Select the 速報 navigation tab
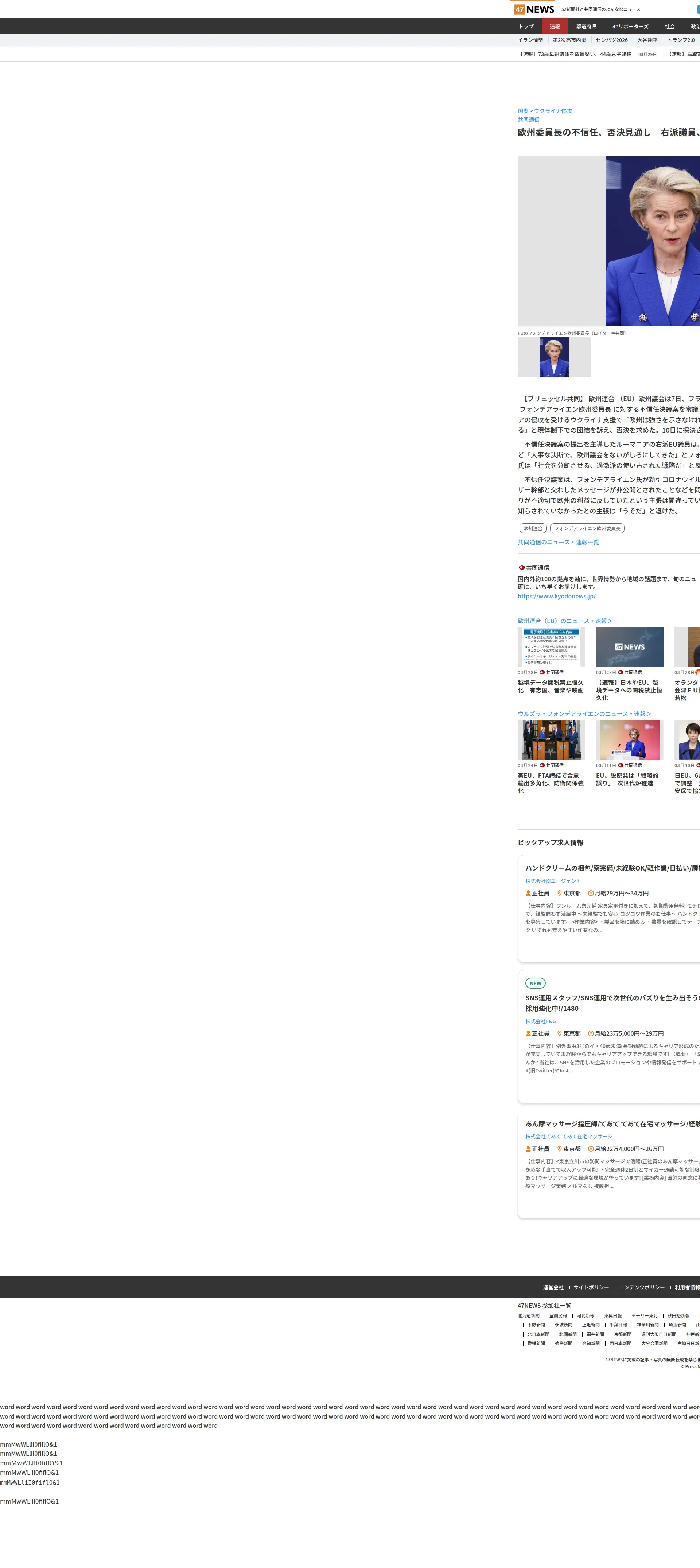The width and height of the screenshot is (700, 1568). (555, 27)
